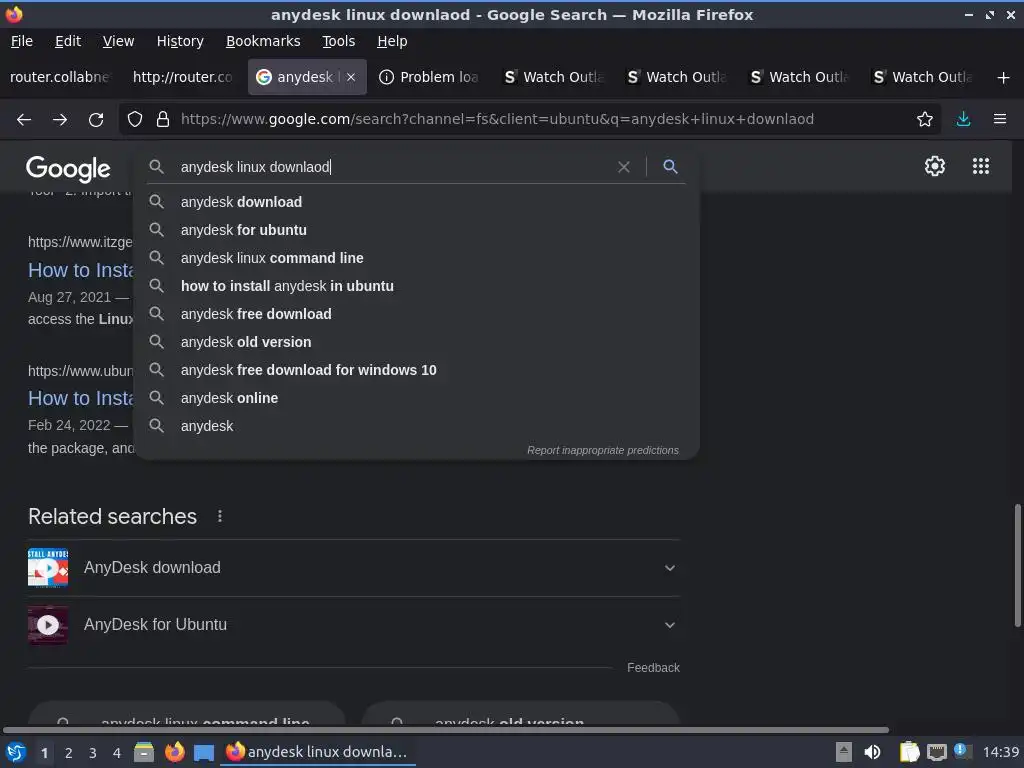Image resolution: width=1024 pixels, height=768 pixels.
Task: Open the update notification tray icon
Action: coord(962,751)
